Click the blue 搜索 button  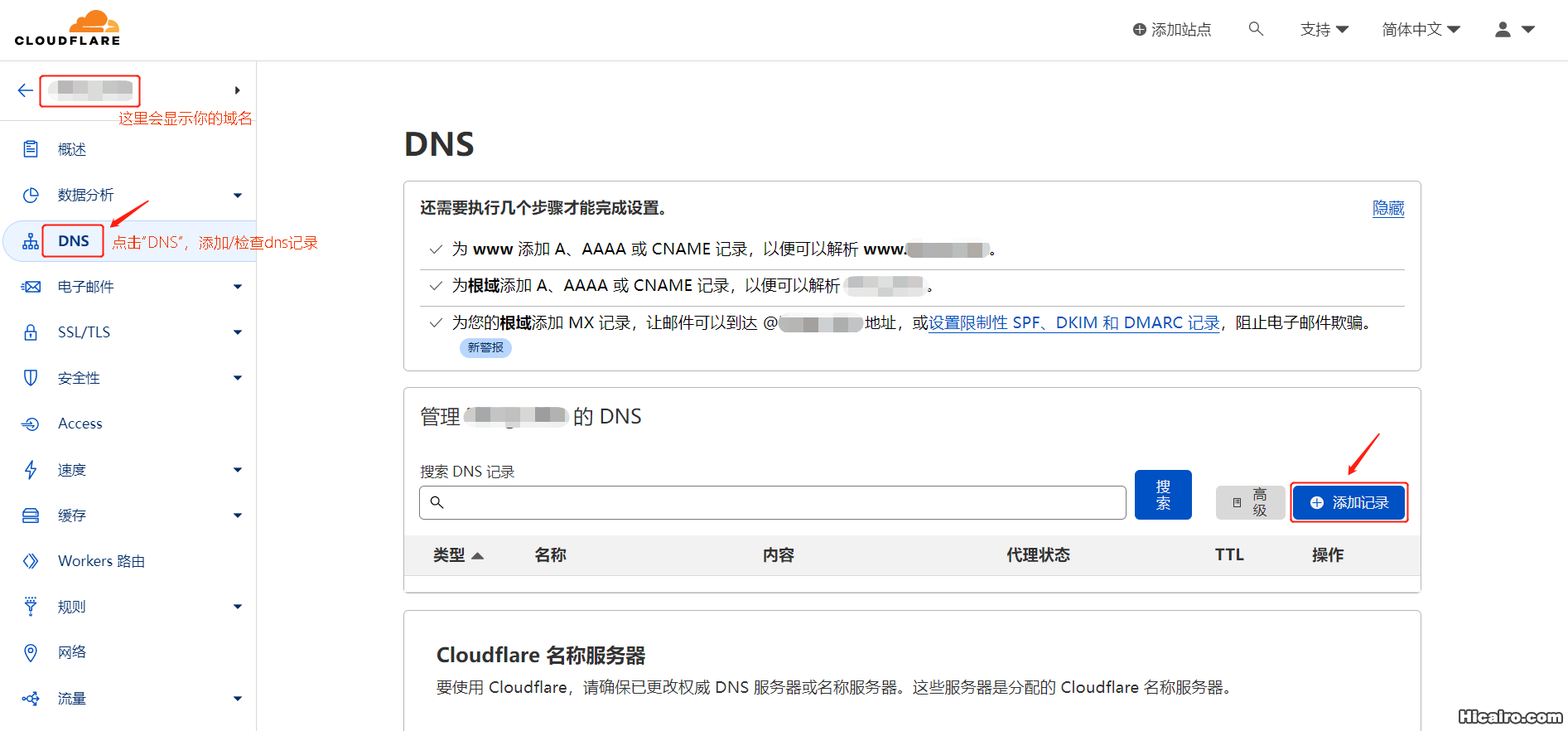pos(1163,495)
